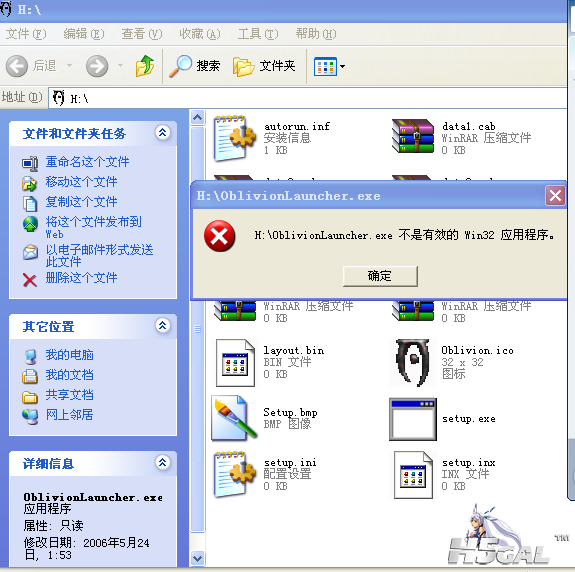575x572 pixels.
Task: Select the autorun.inf file icon
Action: (234, 138)
